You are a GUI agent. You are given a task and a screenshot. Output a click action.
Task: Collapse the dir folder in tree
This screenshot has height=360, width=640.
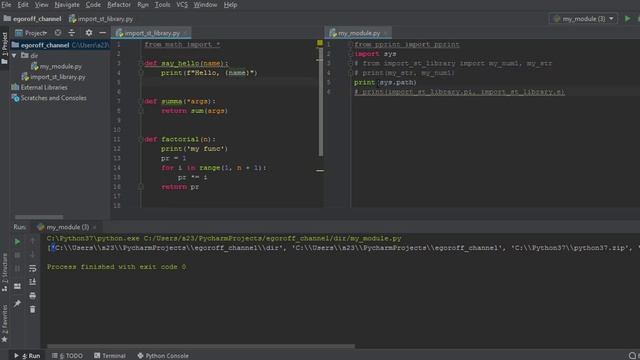(x=15, y=56)
